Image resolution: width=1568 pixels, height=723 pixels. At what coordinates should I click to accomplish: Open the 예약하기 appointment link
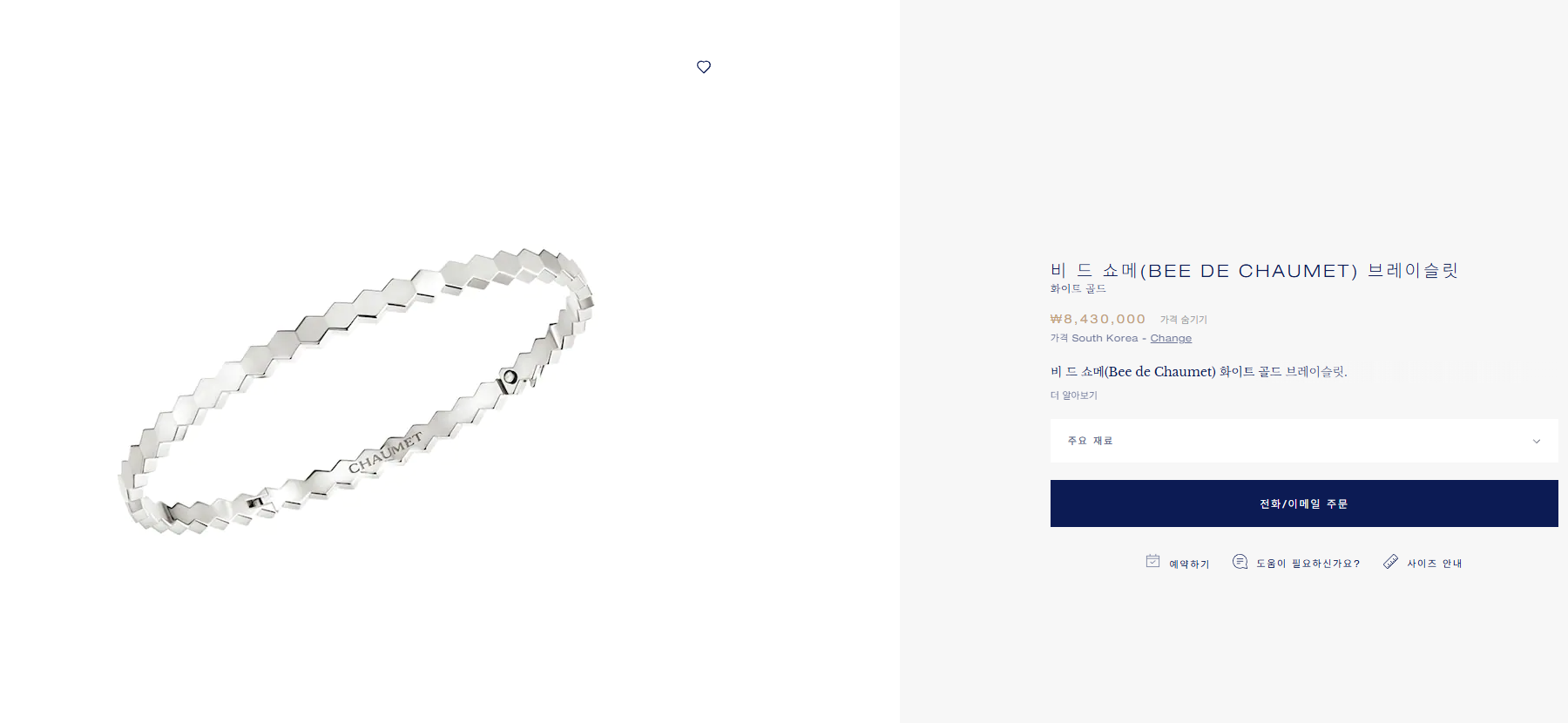pyautogui.click(x=1189, y=564)
